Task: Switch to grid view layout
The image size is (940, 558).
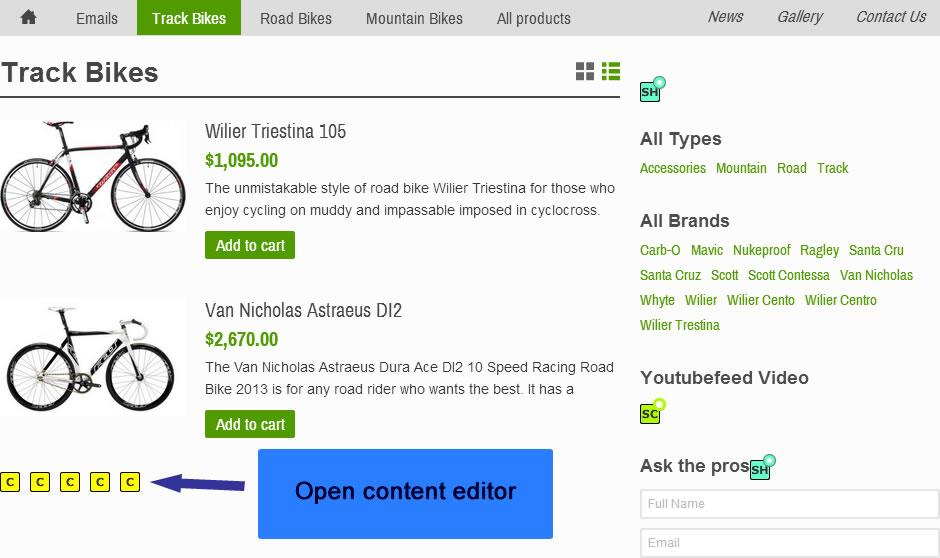Action: click(585, 71)
